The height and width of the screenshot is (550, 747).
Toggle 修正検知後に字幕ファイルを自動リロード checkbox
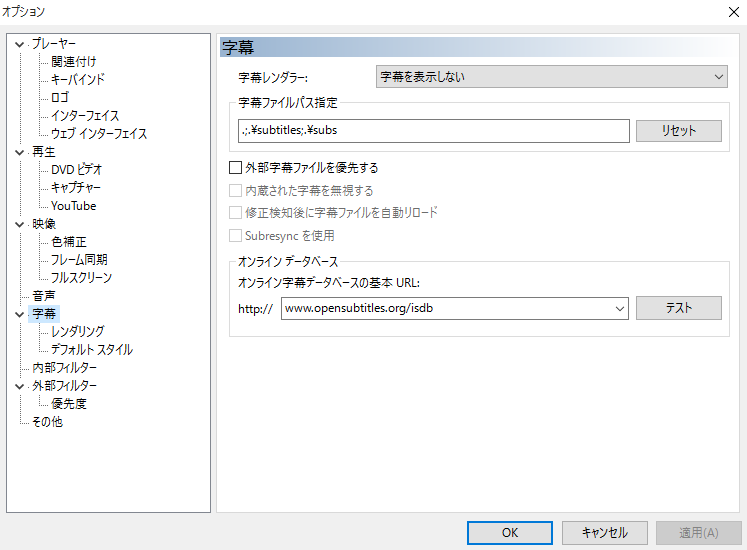(x=235, y=213)
